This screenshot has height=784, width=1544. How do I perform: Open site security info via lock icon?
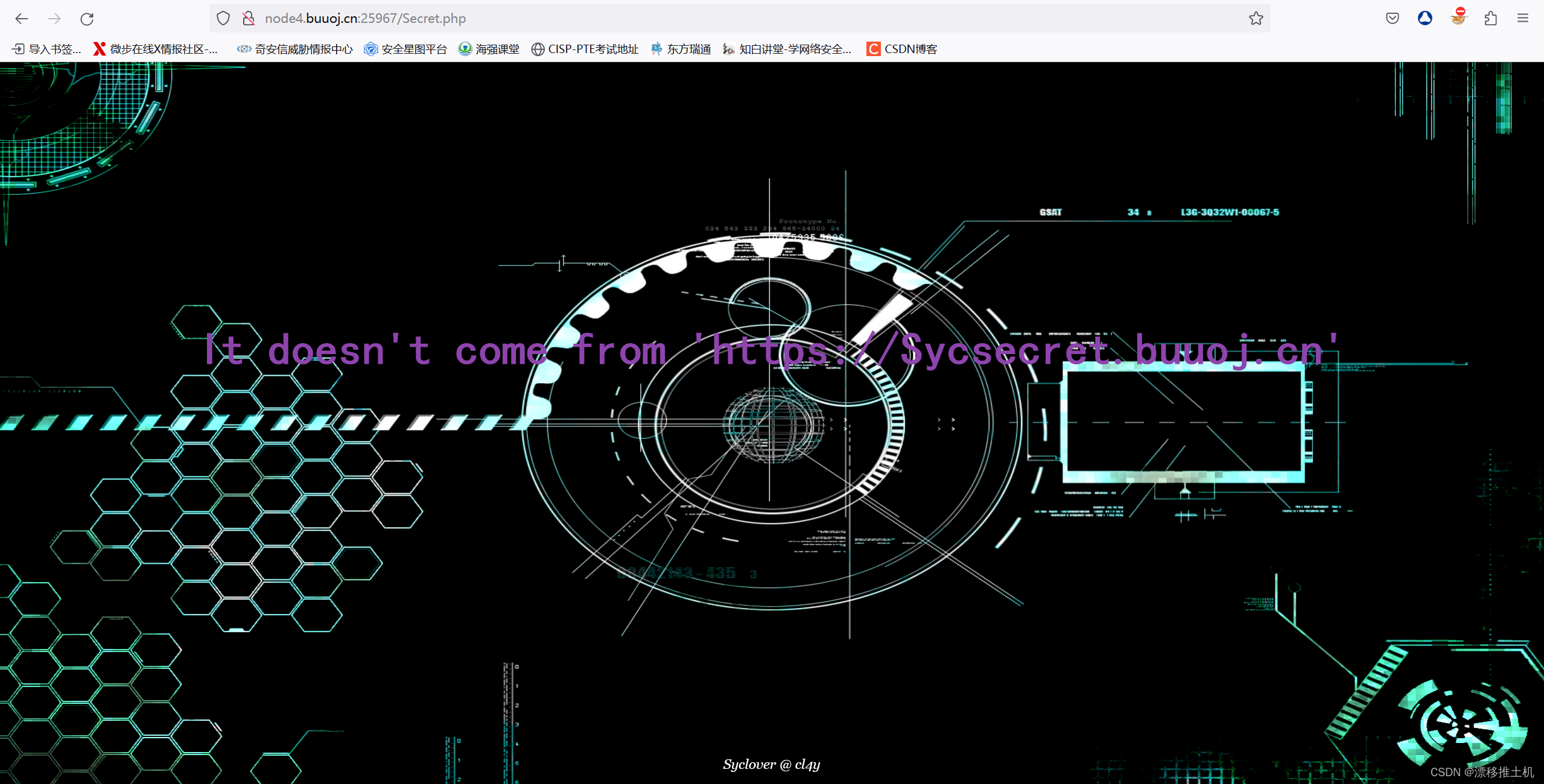coord(249,17)
